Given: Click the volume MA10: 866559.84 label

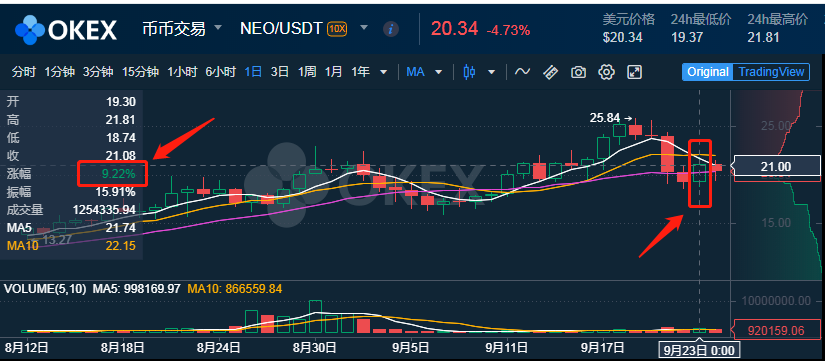Looking at the screenshot, I should 235,289.
